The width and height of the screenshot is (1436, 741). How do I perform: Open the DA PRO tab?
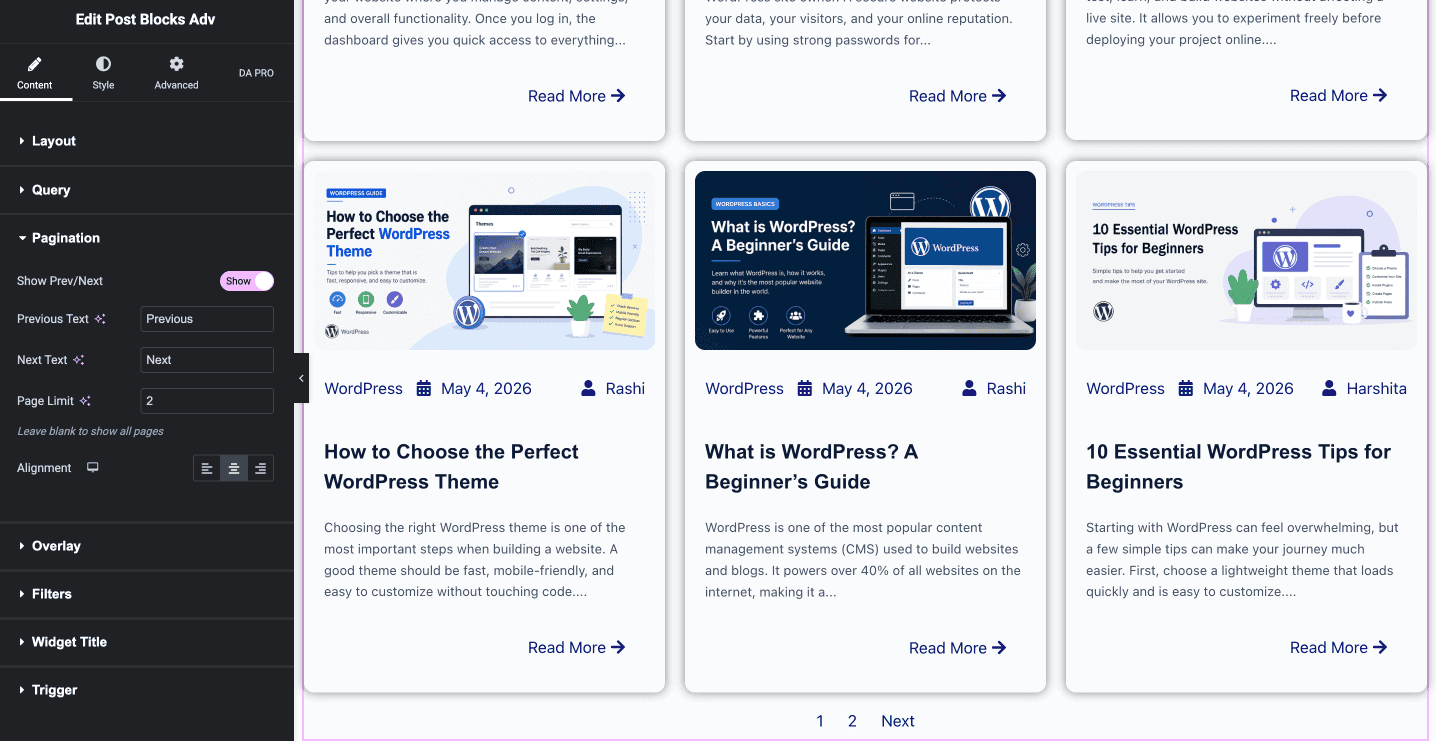tap(256, 73)
